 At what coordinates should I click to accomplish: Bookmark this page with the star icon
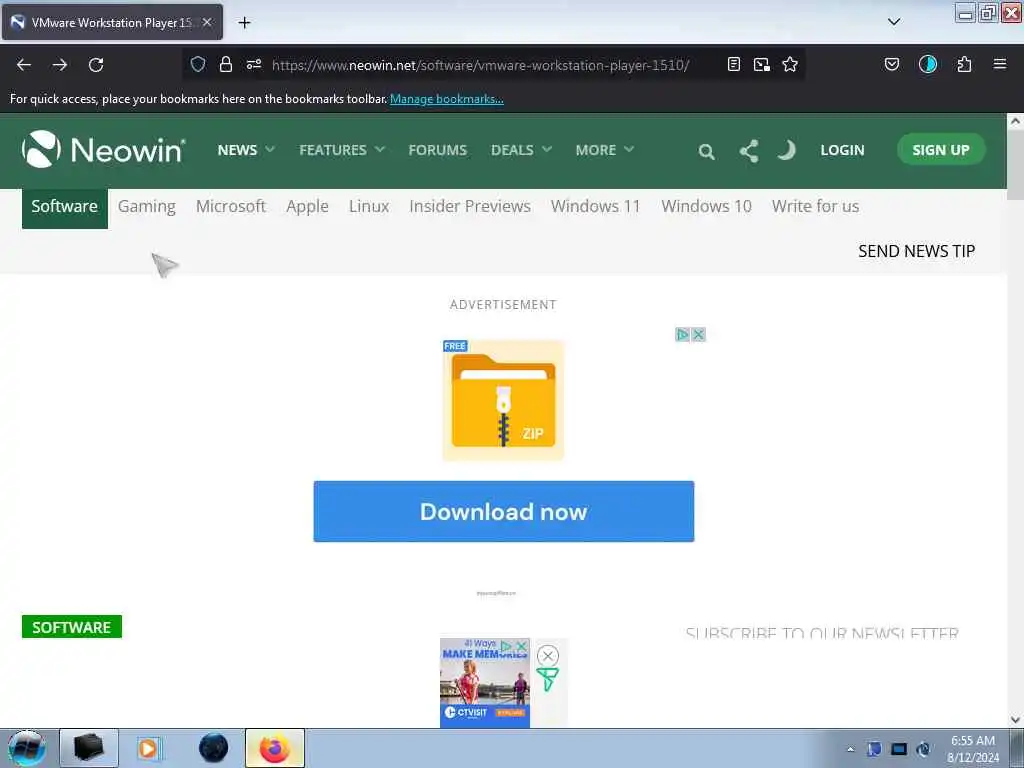click(790, 64)
